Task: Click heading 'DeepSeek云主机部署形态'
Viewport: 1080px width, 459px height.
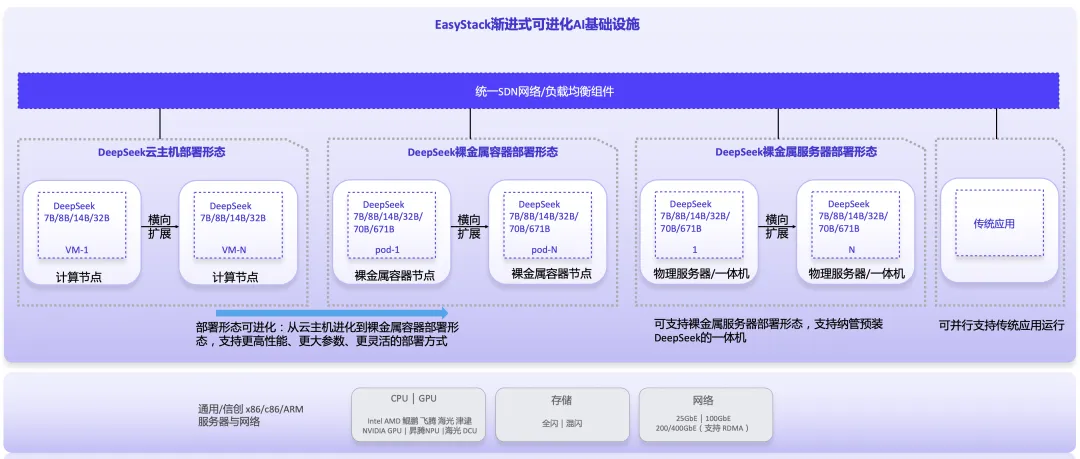Action: click(161, 152)
